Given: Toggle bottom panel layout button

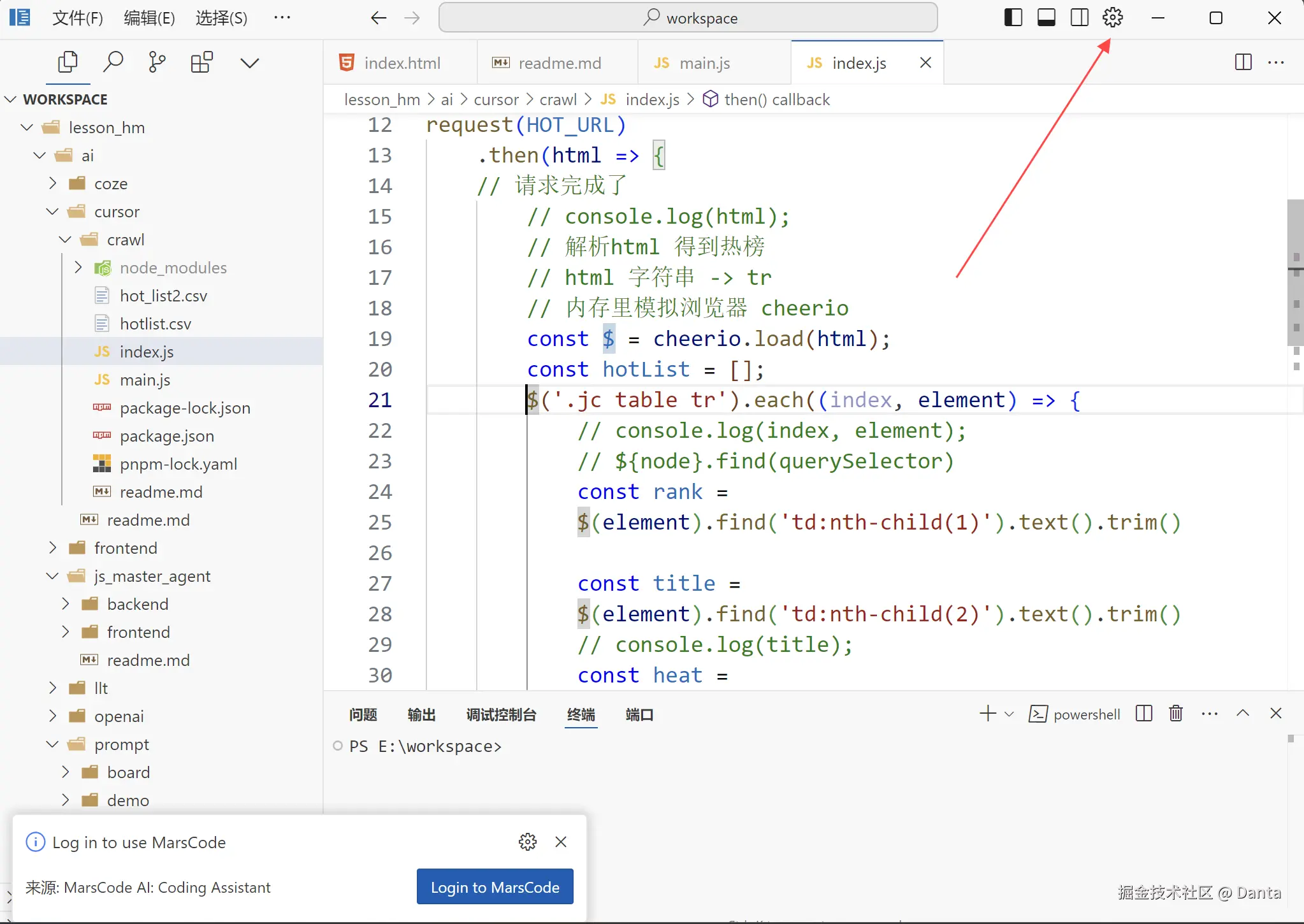Looking at the screenshot, I should point(1047,18).
